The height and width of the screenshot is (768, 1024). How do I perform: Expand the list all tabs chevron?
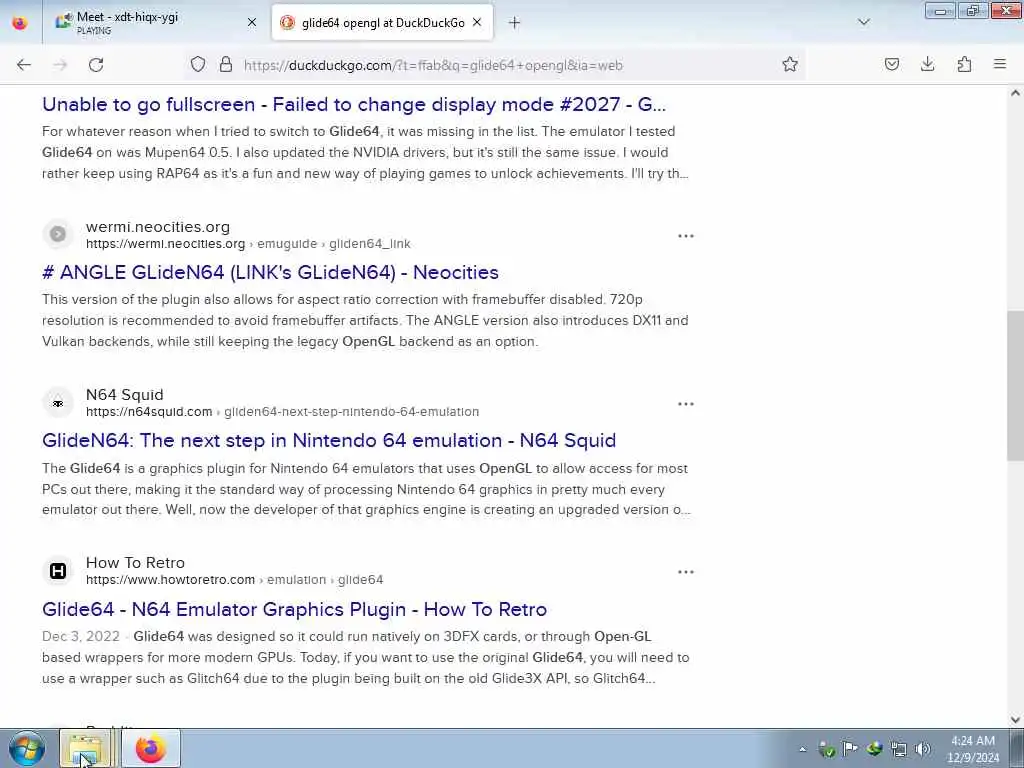click(863, 23)
